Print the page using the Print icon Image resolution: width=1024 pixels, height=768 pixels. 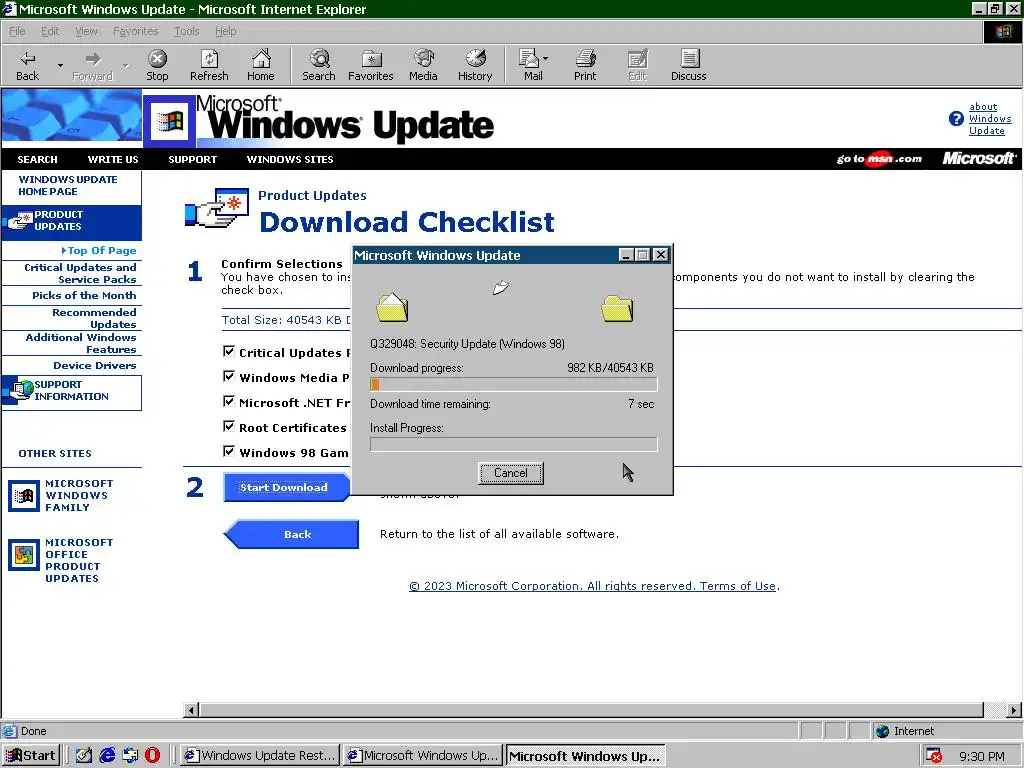(585, 59)
